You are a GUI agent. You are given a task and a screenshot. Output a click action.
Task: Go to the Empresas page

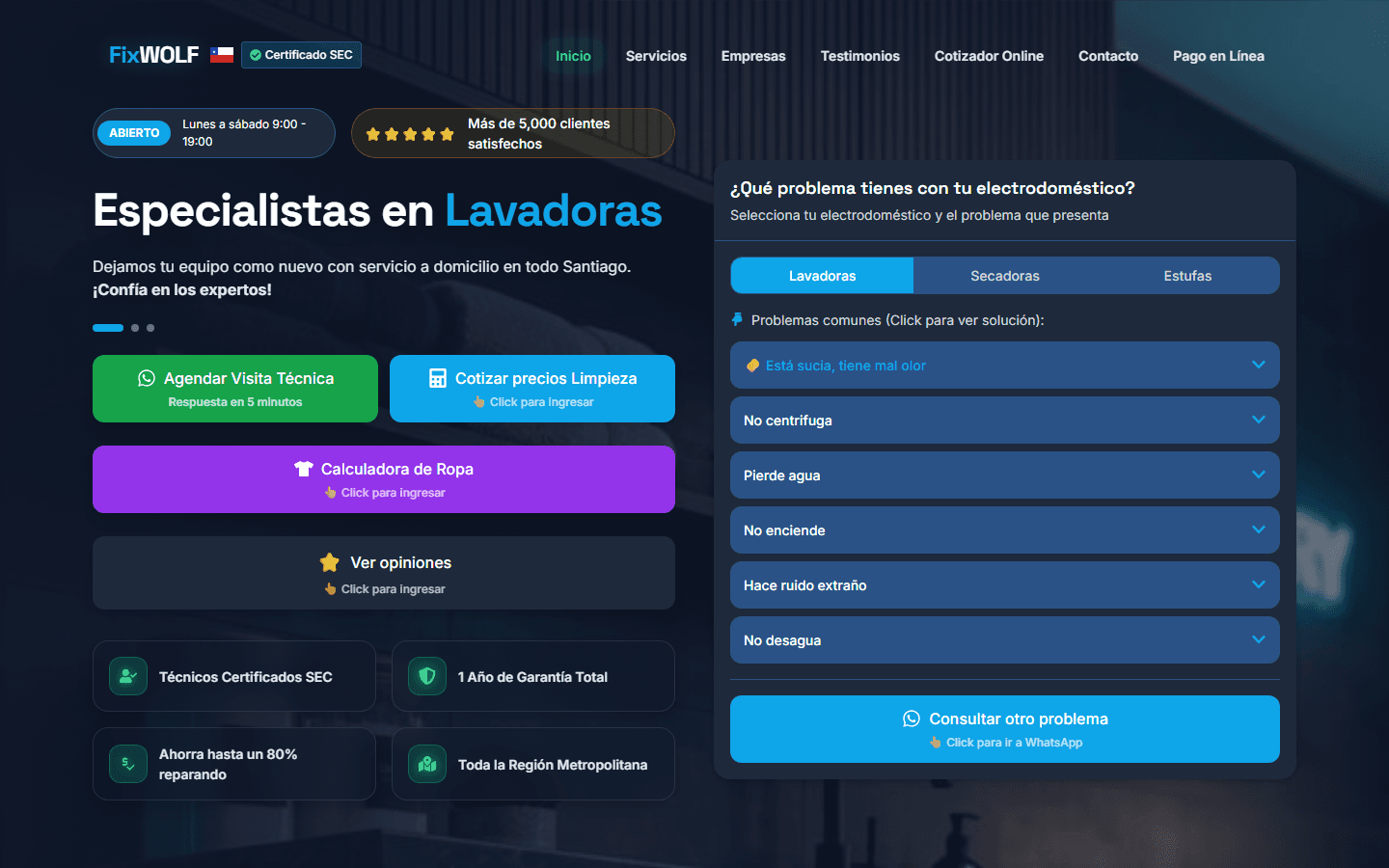coord(753,56)
